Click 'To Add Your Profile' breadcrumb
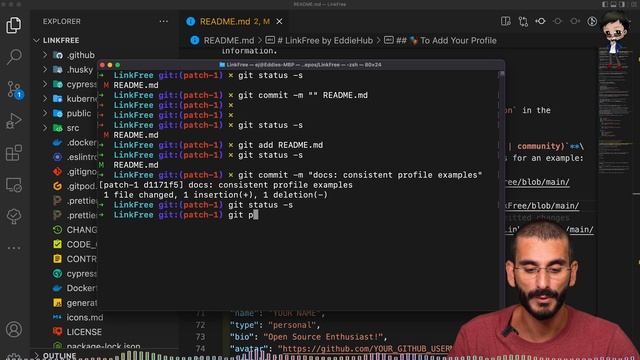 [x=458, y=40]
